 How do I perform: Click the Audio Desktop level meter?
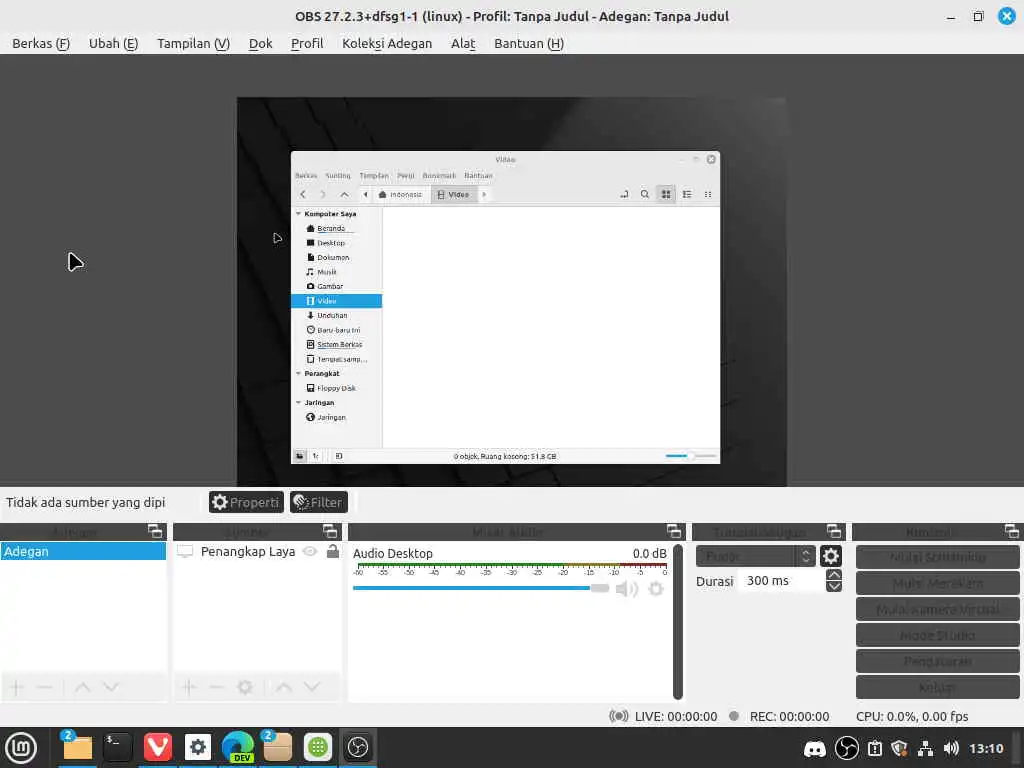pyautogui.click(x=510, y=569)
